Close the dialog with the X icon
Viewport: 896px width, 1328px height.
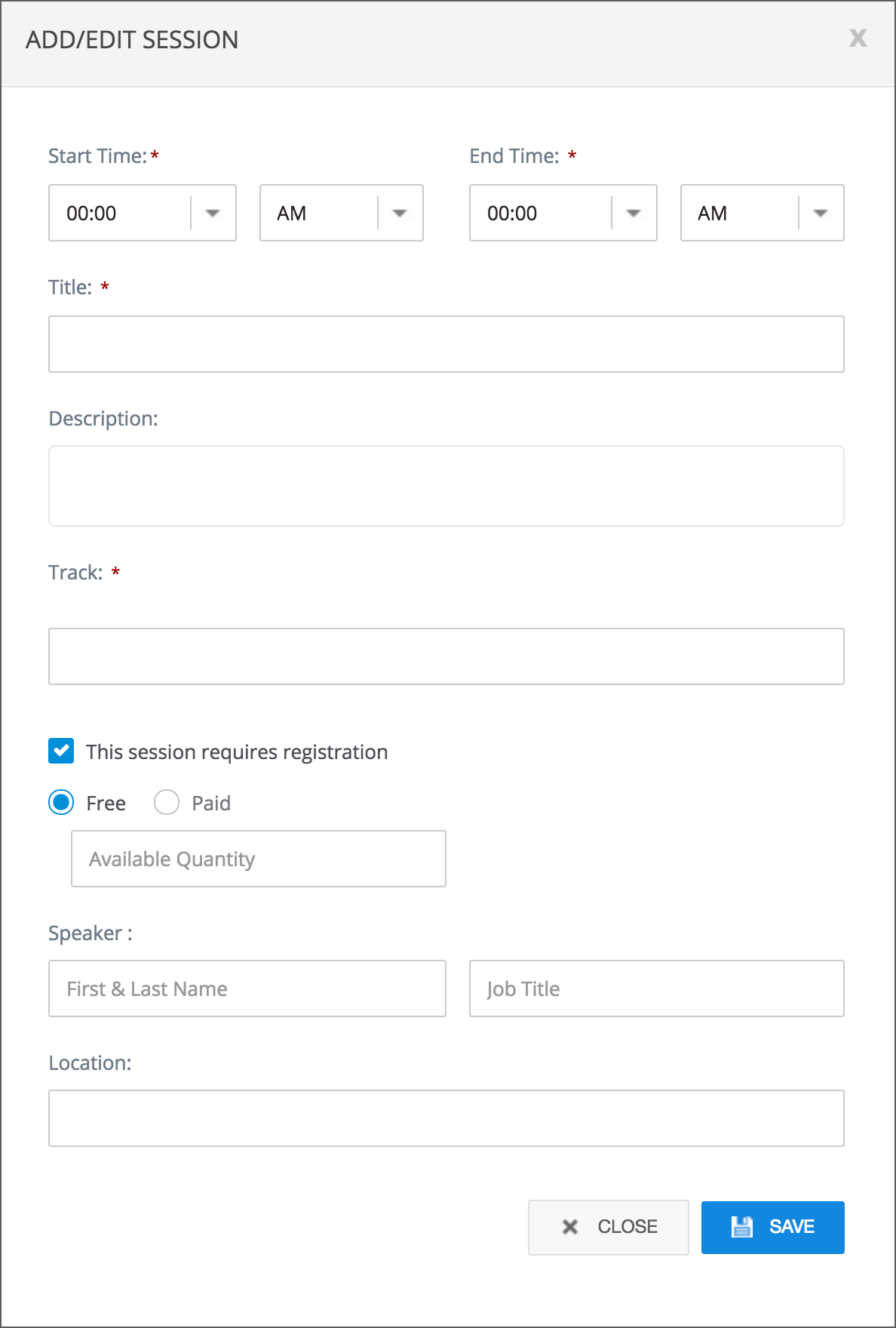(x=858, y=38)
